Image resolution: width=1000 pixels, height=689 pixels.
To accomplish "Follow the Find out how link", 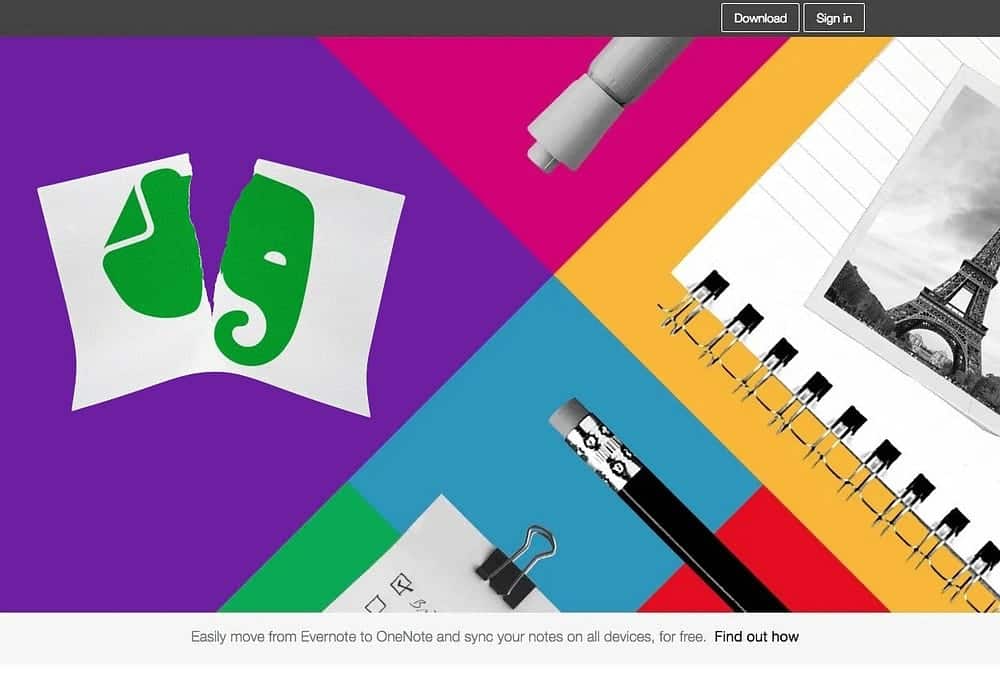I will click(x=756, y=636).
